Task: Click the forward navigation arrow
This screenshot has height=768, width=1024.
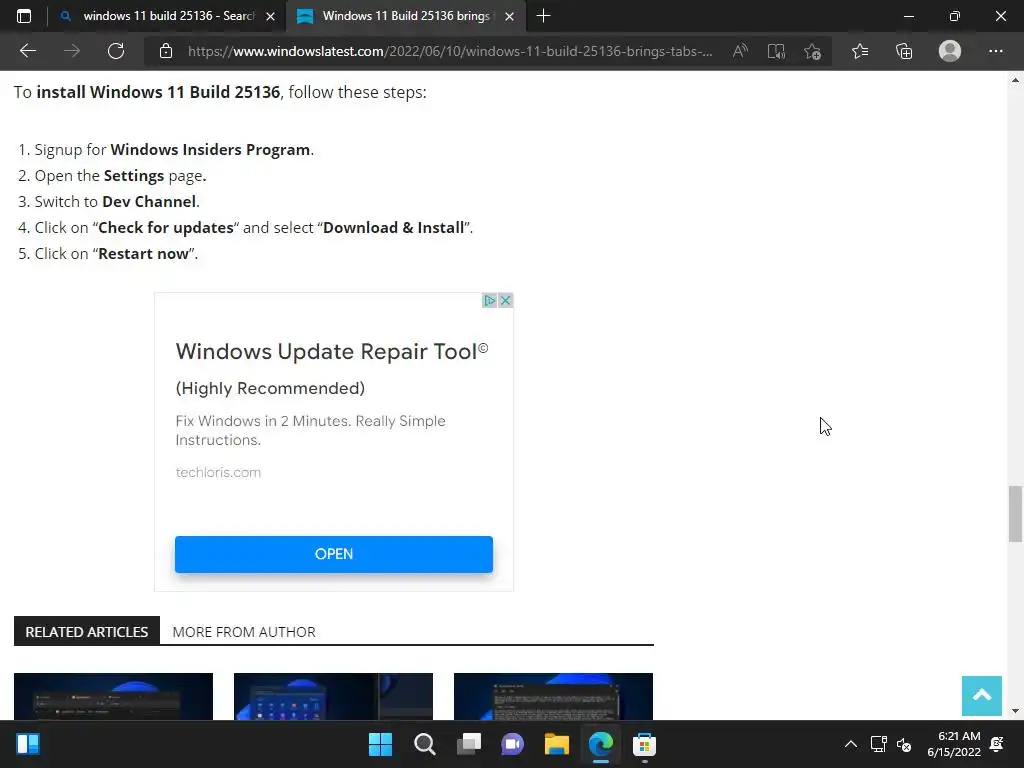Action: pos(72,51)
